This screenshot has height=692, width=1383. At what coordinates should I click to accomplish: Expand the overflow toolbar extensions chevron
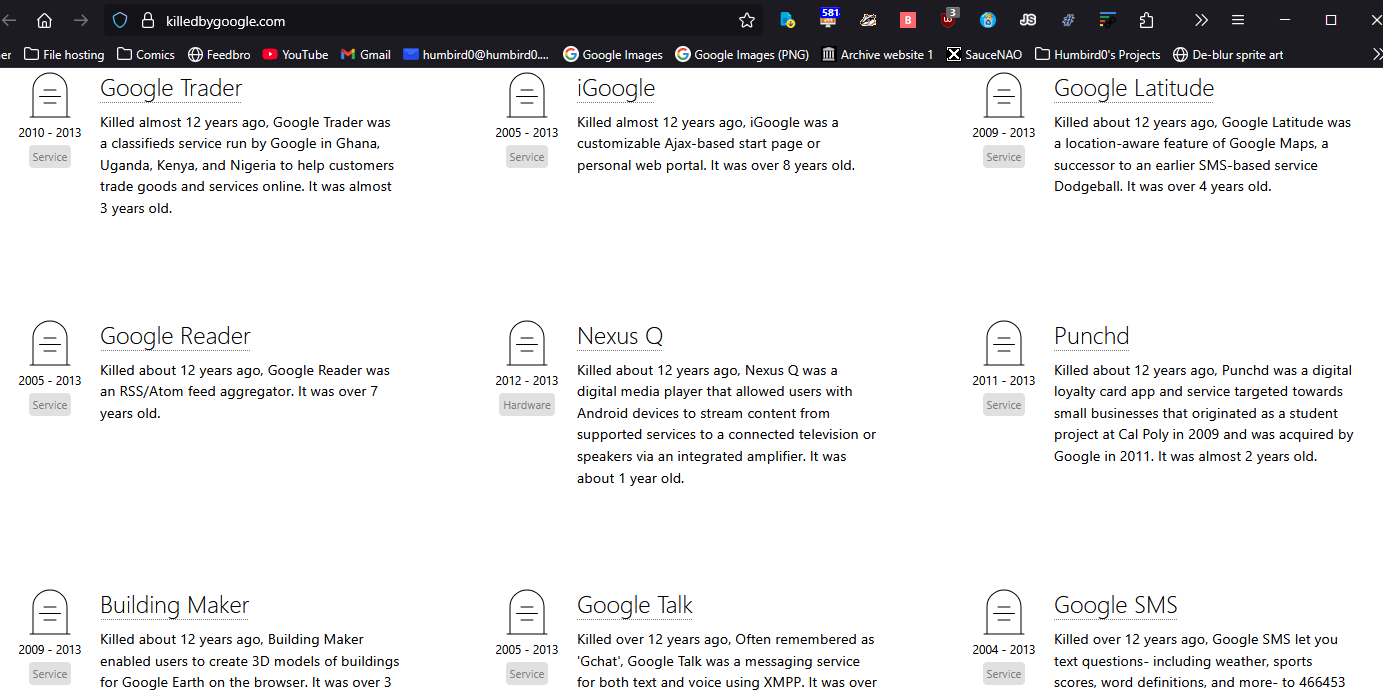(x=1201, y=20)
